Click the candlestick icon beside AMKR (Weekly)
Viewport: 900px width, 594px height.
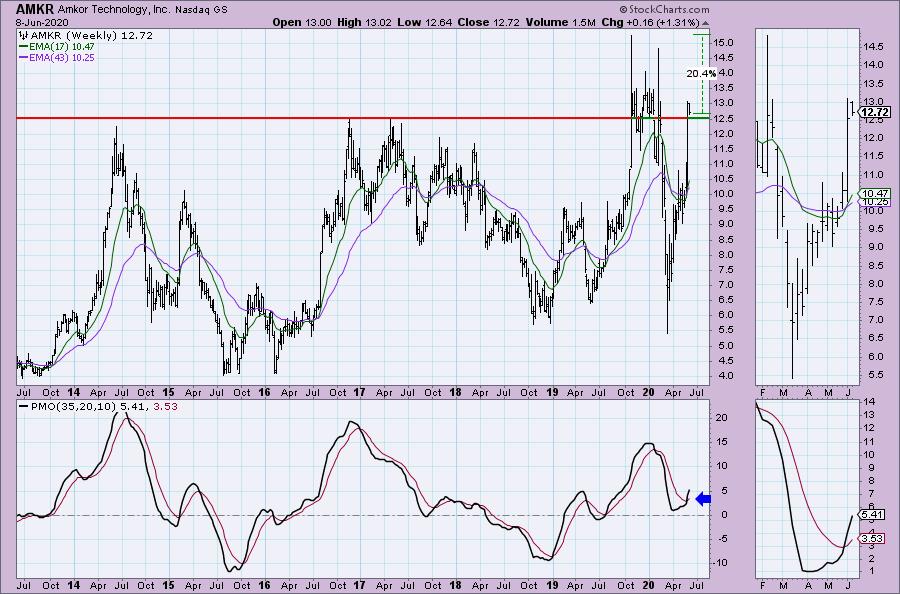point(25,35)
